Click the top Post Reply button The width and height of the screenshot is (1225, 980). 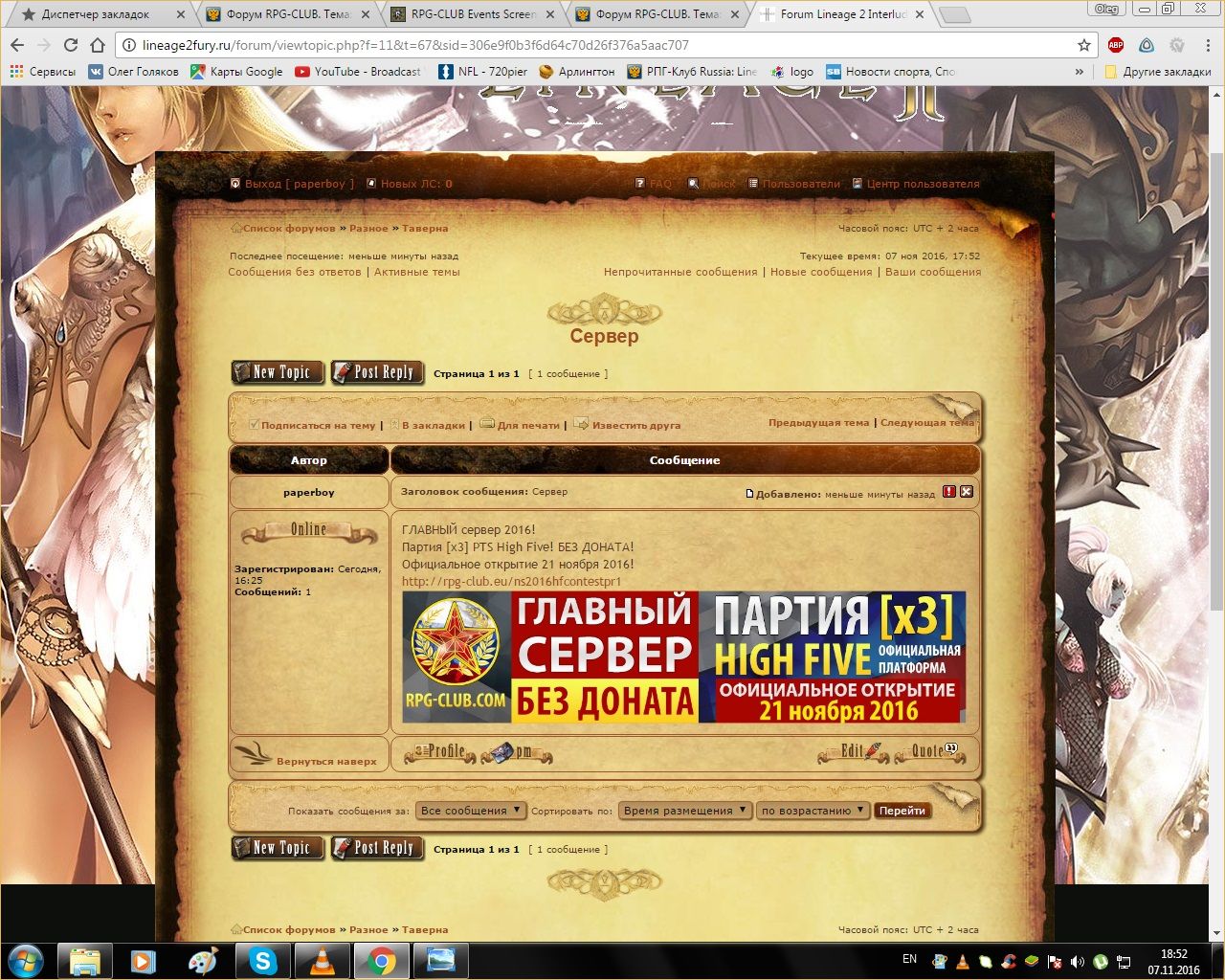[377, 372]
